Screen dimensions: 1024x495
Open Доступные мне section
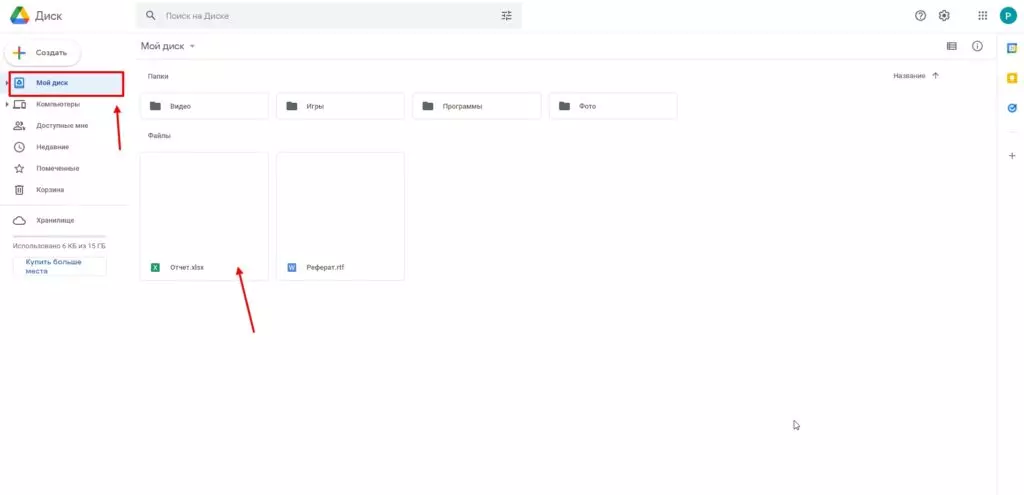click(x=64, y=125)
